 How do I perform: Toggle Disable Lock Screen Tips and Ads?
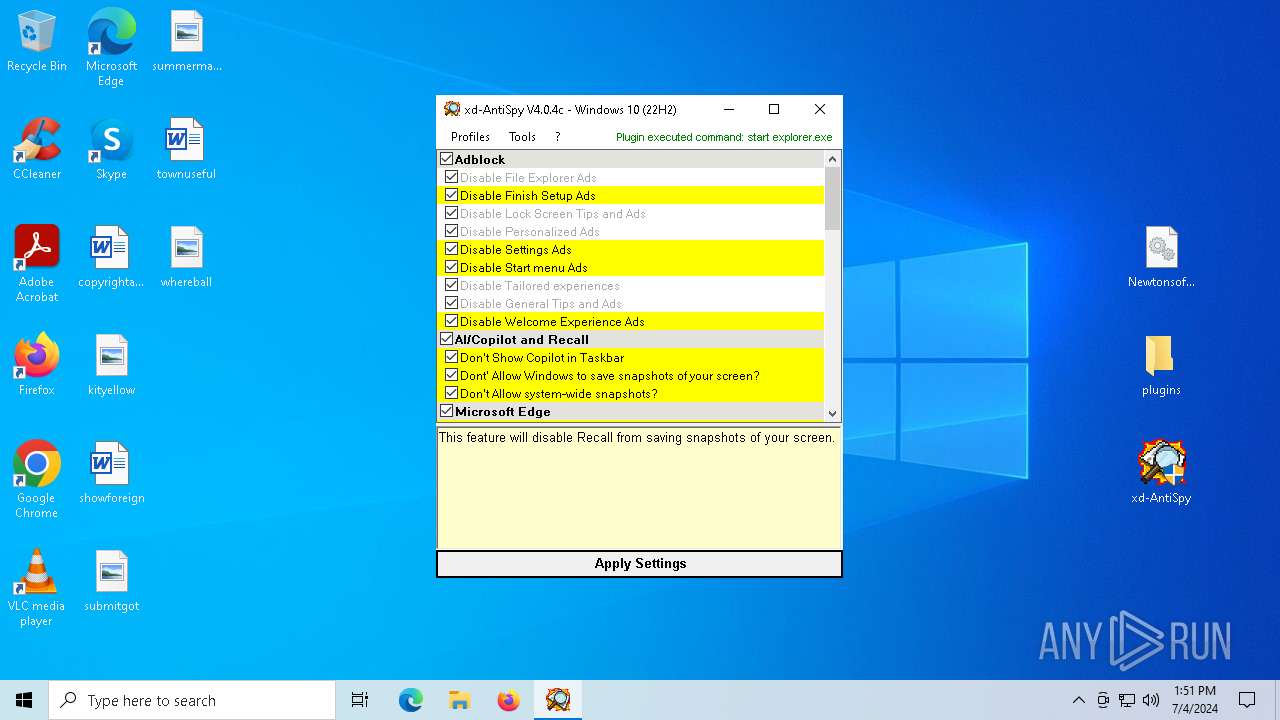tap(451, 213)
